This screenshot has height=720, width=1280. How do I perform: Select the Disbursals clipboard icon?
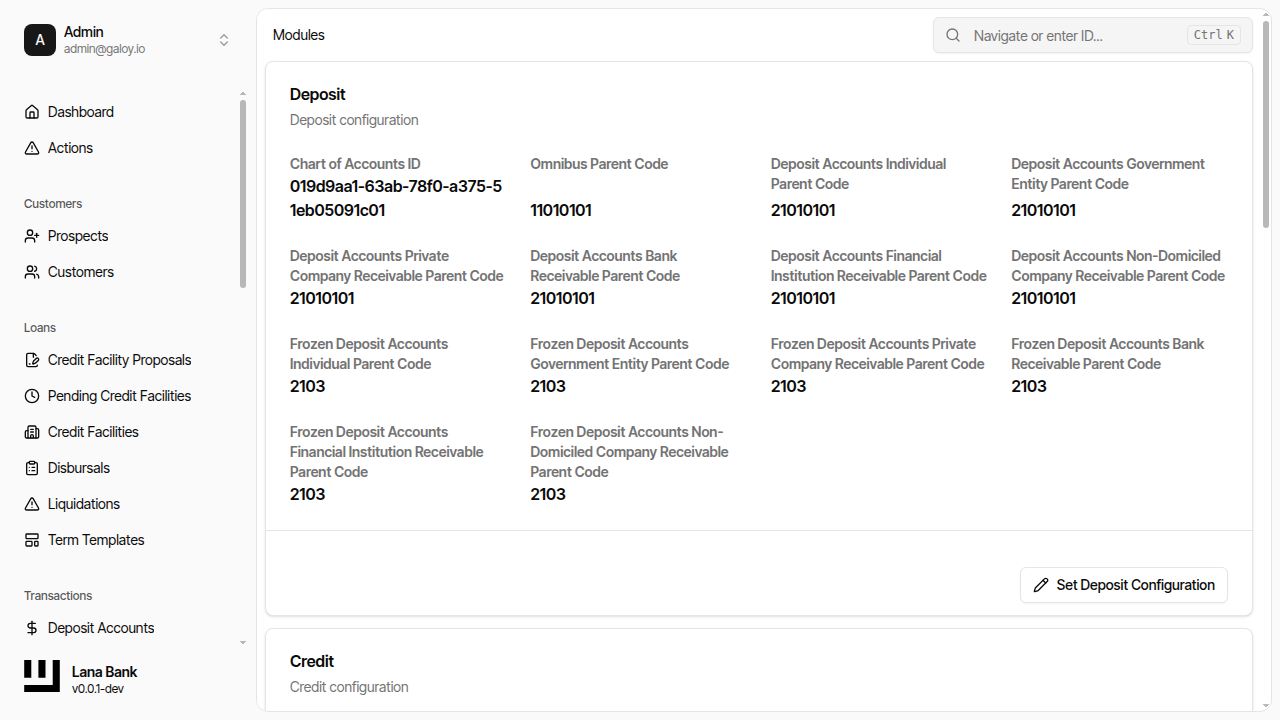pyautogui.click(x=31, y=467)
